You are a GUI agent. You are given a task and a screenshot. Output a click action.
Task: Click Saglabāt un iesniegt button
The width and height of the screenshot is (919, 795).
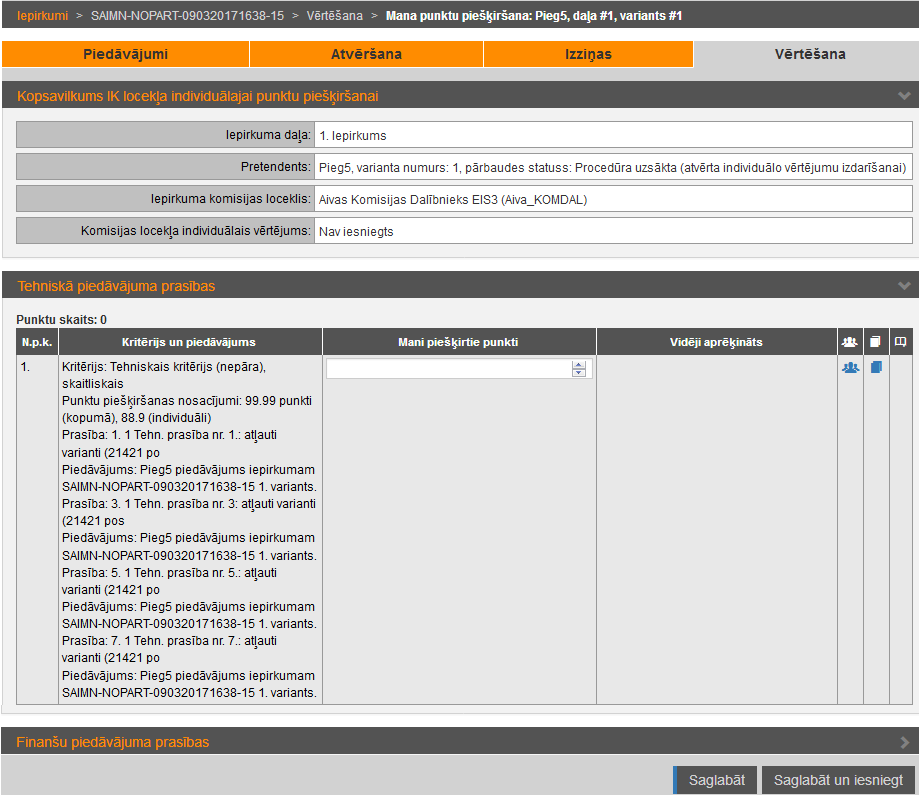click(x=838, y=780)
